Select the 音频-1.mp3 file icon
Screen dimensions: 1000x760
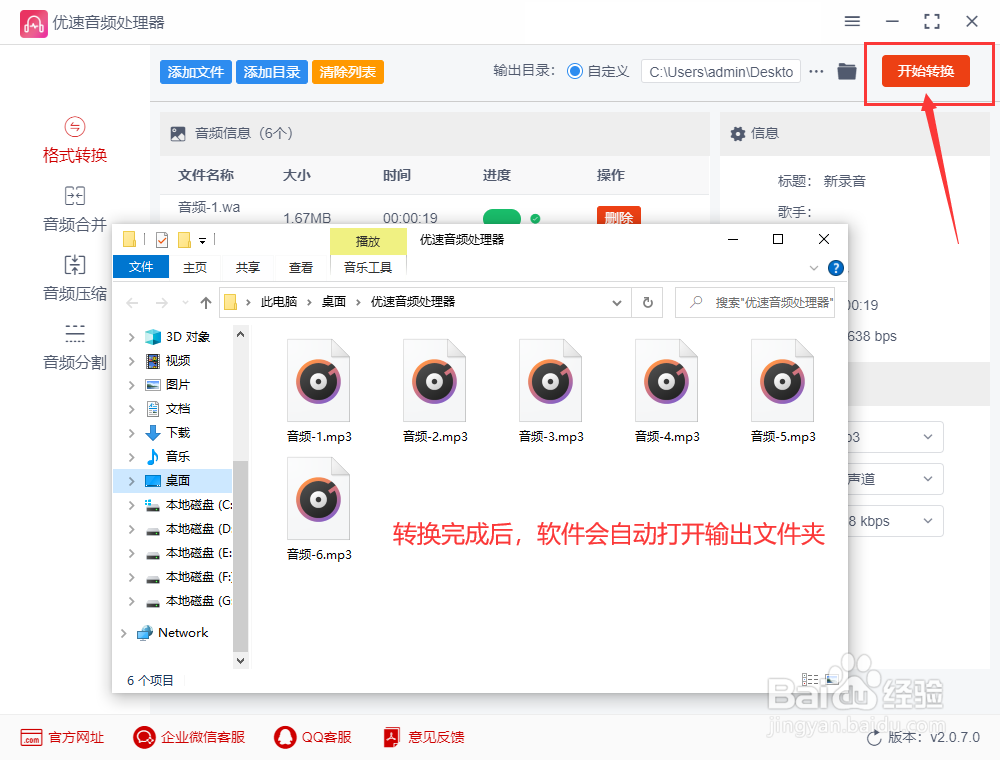[x=318, y=381]
